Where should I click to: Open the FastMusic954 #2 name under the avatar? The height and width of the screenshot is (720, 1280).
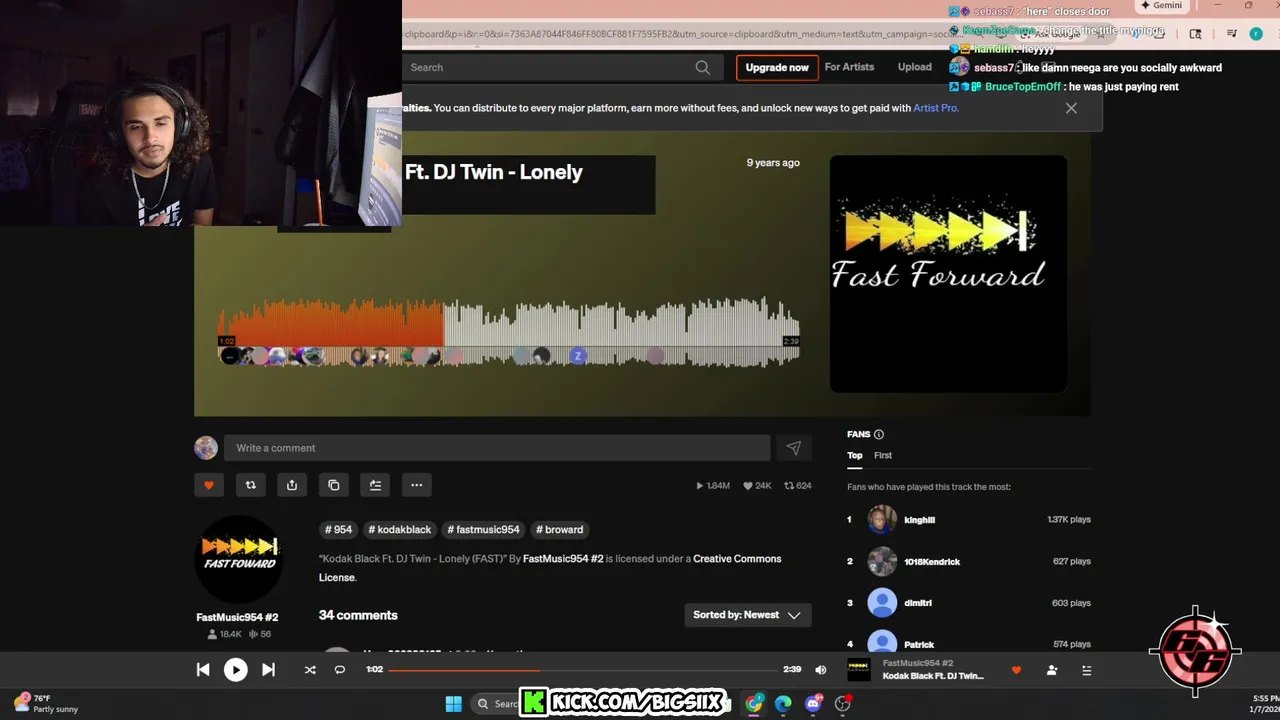[237, 617]
